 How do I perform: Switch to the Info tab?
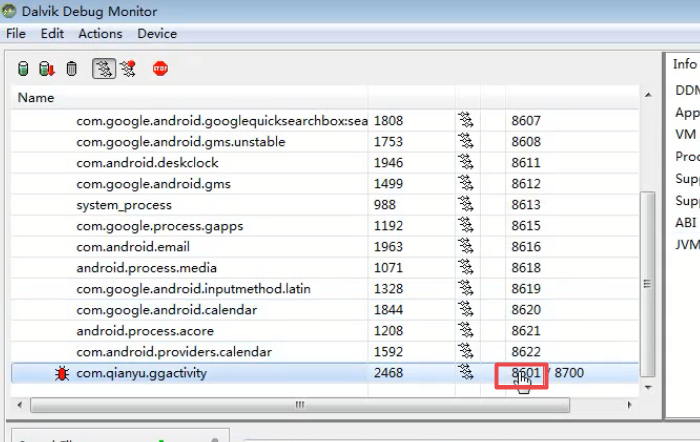tap(685, 64)
